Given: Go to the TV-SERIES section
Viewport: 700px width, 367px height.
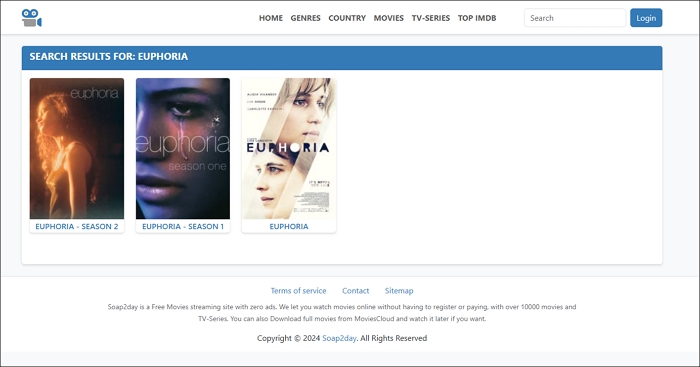Looking at the screenshot, I should click(x=430, y=18).
